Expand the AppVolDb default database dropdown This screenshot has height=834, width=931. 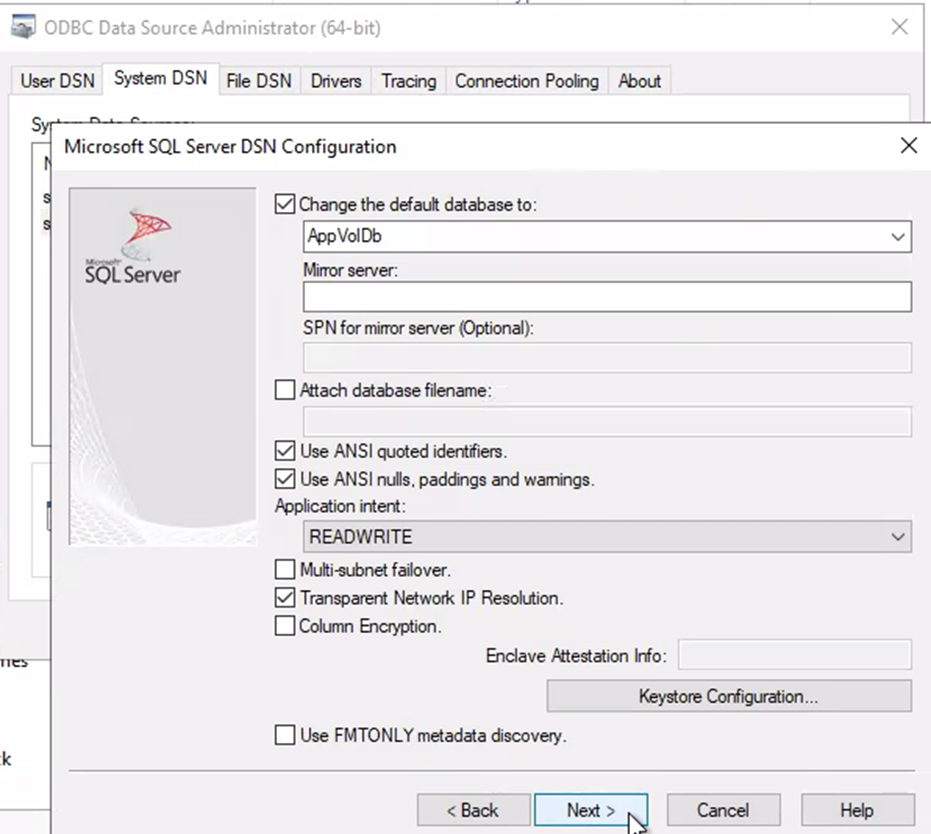click(897, 237)
